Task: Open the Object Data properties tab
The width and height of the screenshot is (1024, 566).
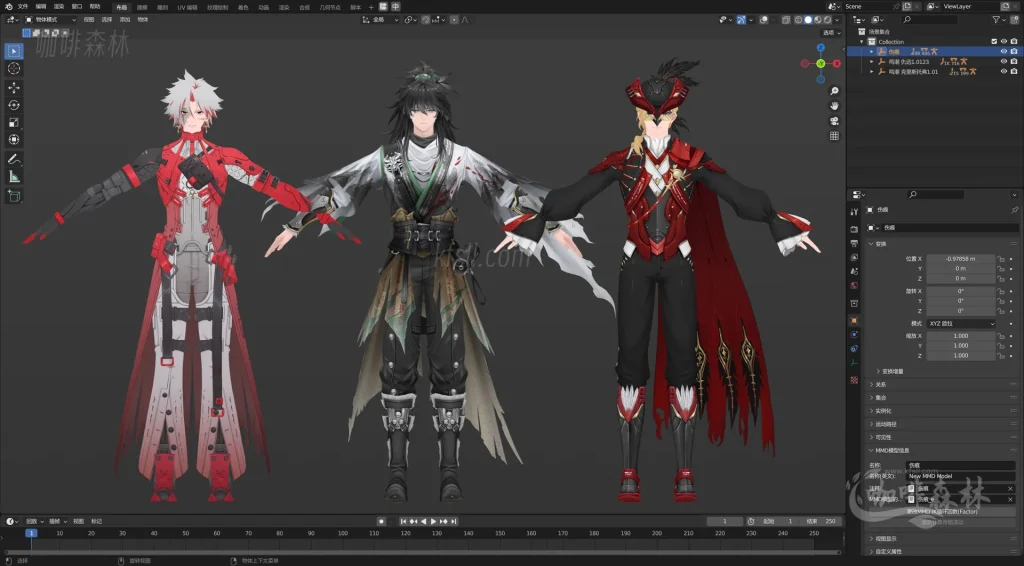Action: coord(854,364)
